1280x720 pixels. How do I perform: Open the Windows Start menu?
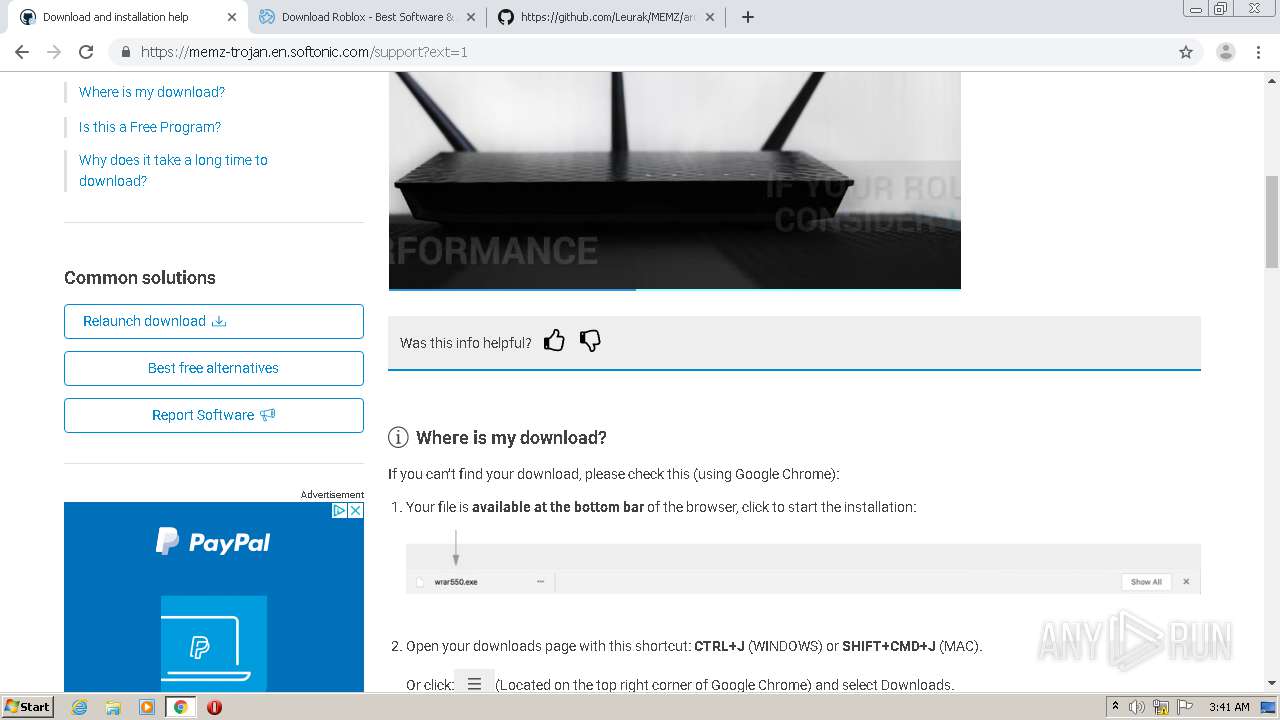point(28,707)
